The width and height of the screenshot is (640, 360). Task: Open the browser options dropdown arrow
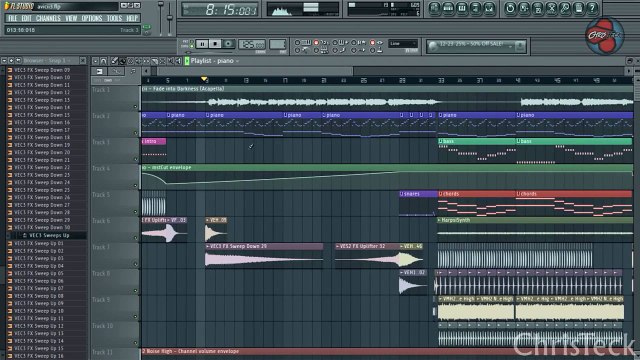coord(4,60)
